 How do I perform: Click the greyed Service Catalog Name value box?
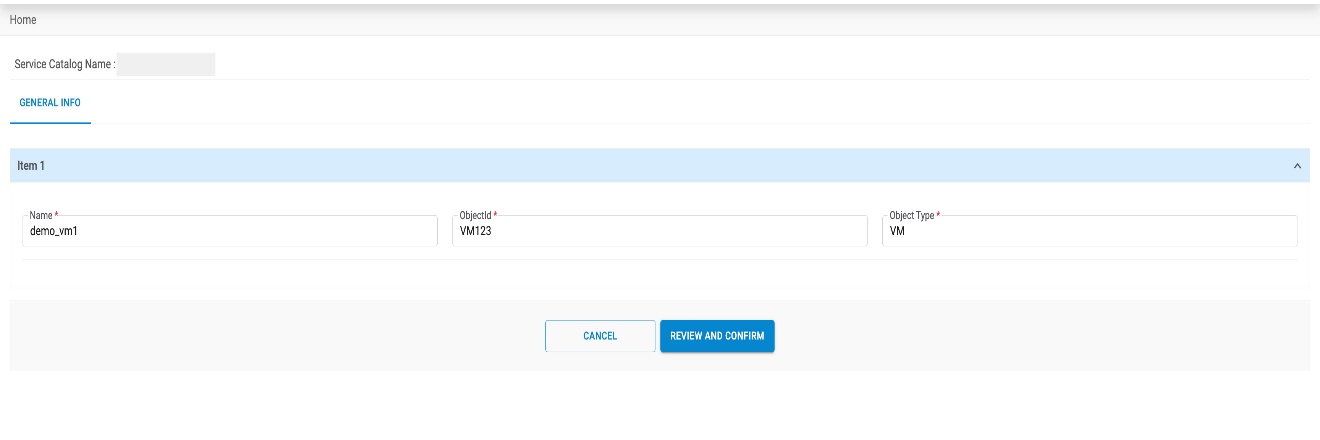(166, 65)
